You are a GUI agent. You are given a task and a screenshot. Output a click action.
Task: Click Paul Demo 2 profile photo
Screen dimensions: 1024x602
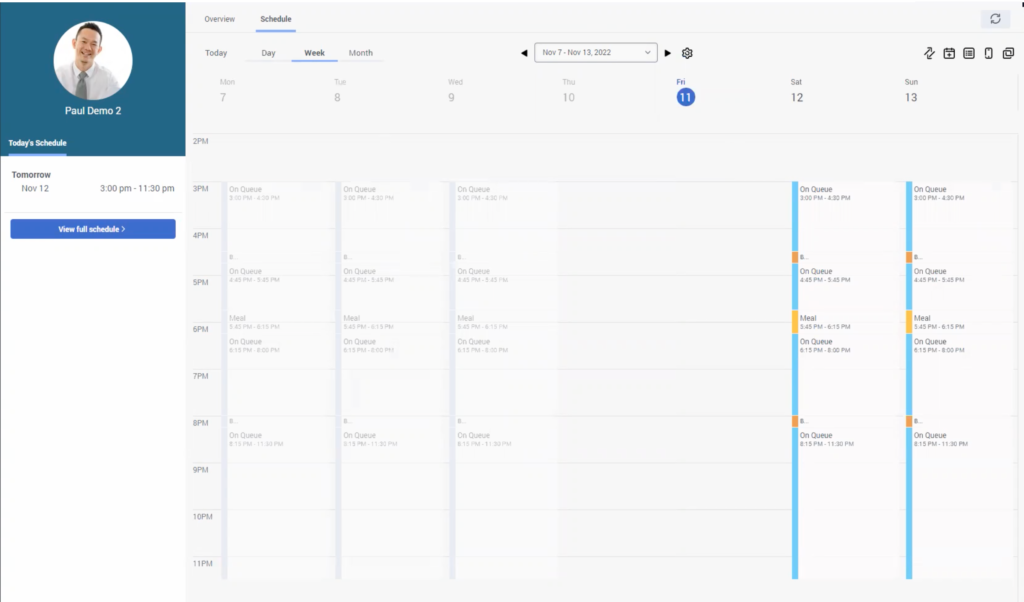(93, 61)
